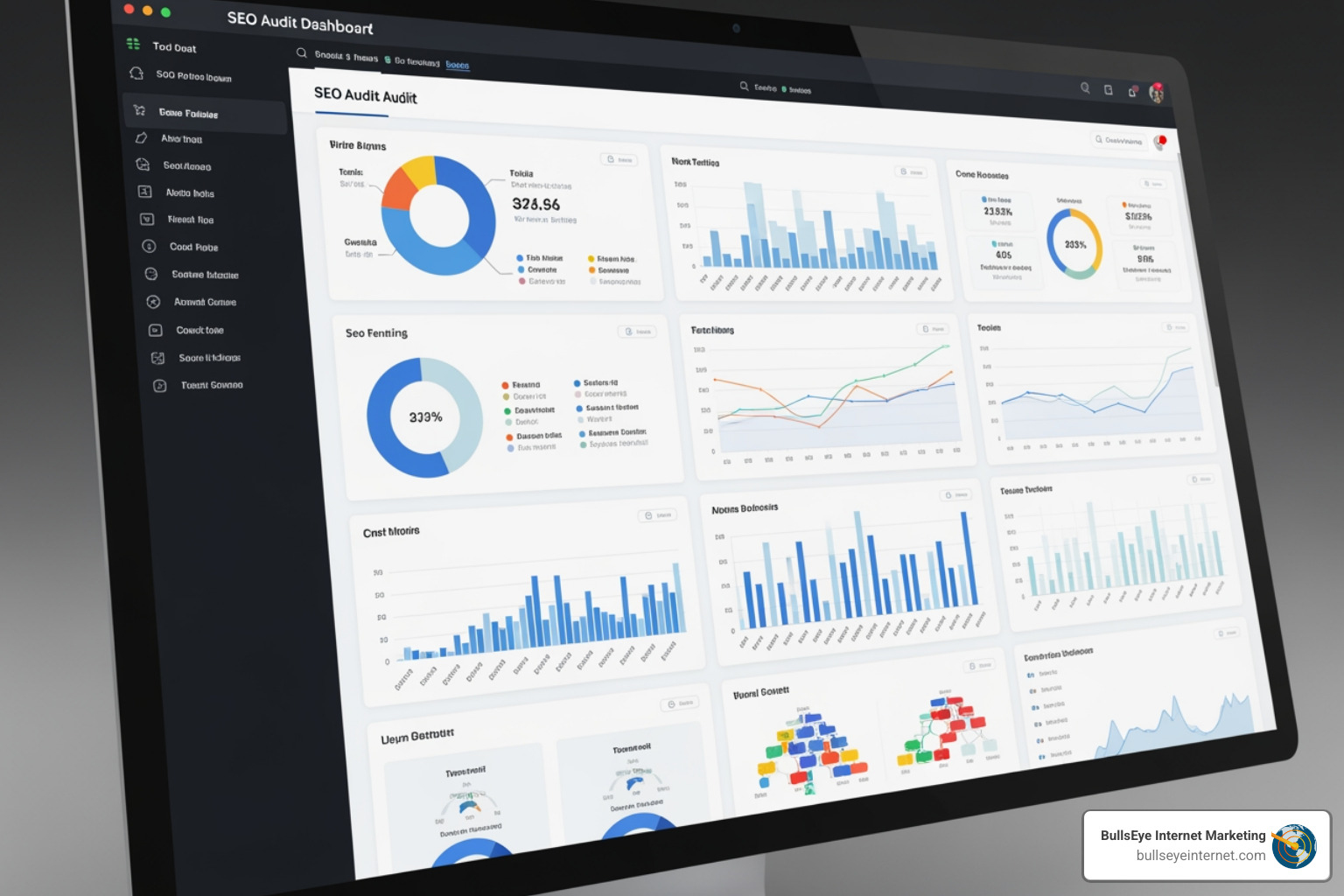Click the search magnifier left of the top tabs
The image size is (1344, 896).
tap(302, 53)
